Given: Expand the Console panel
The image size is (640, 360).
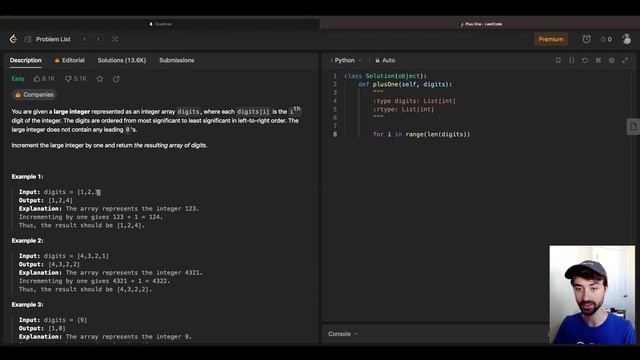Looking at the screenshot, I should (x=343, y=334).
